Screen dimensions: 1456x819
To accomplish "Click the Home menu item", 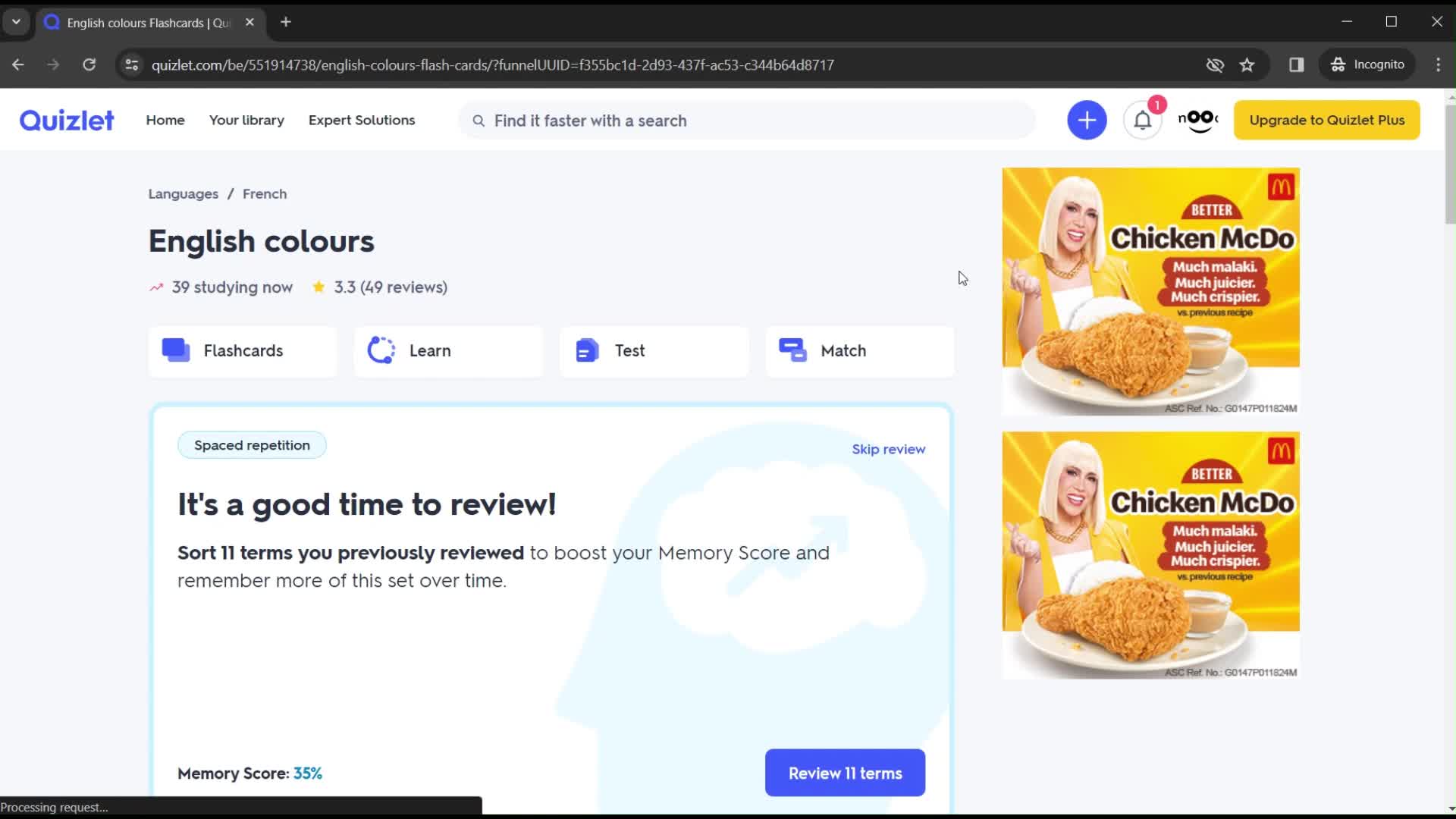I will coord(165,120).
